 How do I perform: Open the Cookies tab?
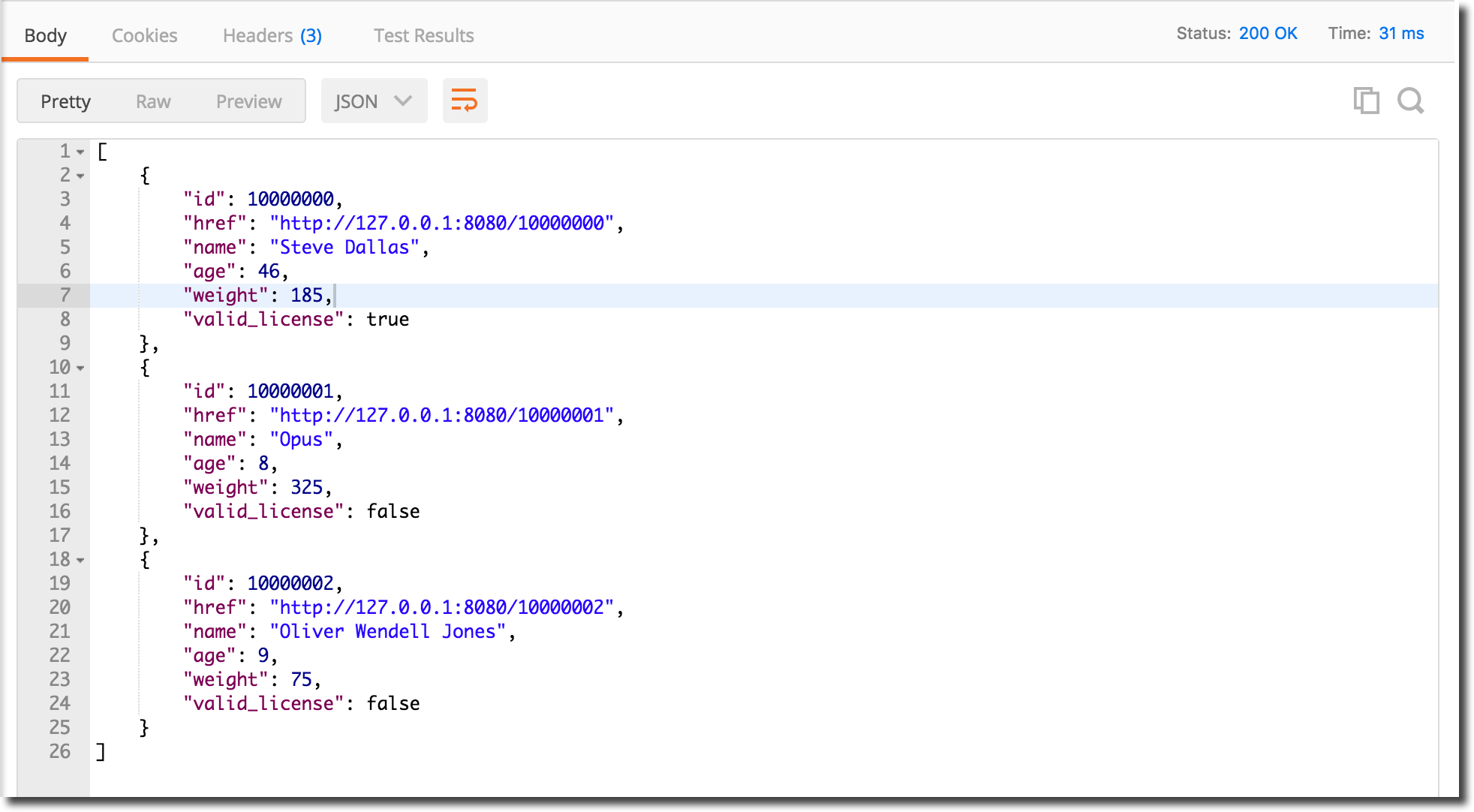pos(144,35)
